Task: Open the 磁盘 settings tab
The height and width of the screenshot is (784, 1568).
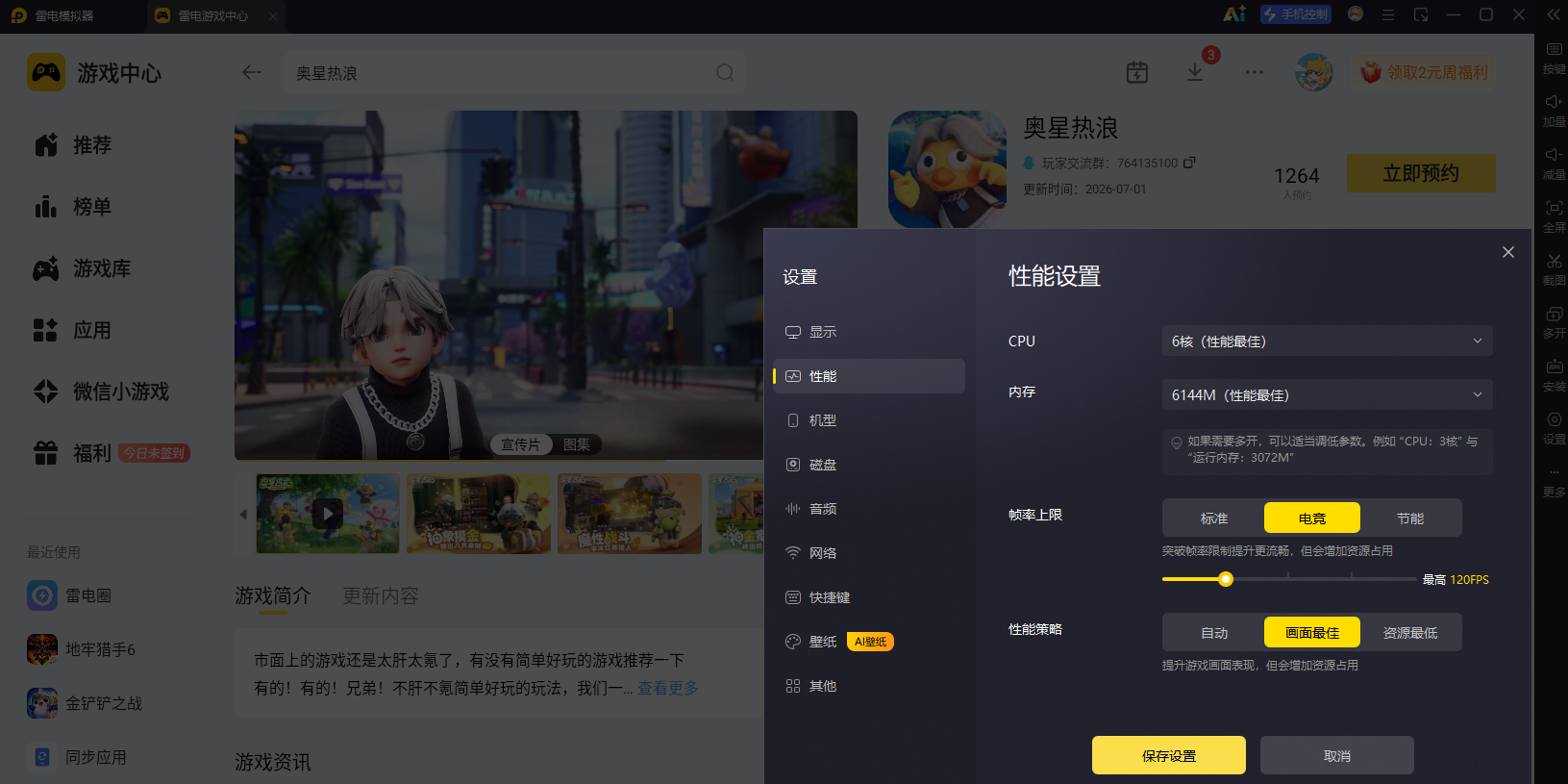Action: 869,465
